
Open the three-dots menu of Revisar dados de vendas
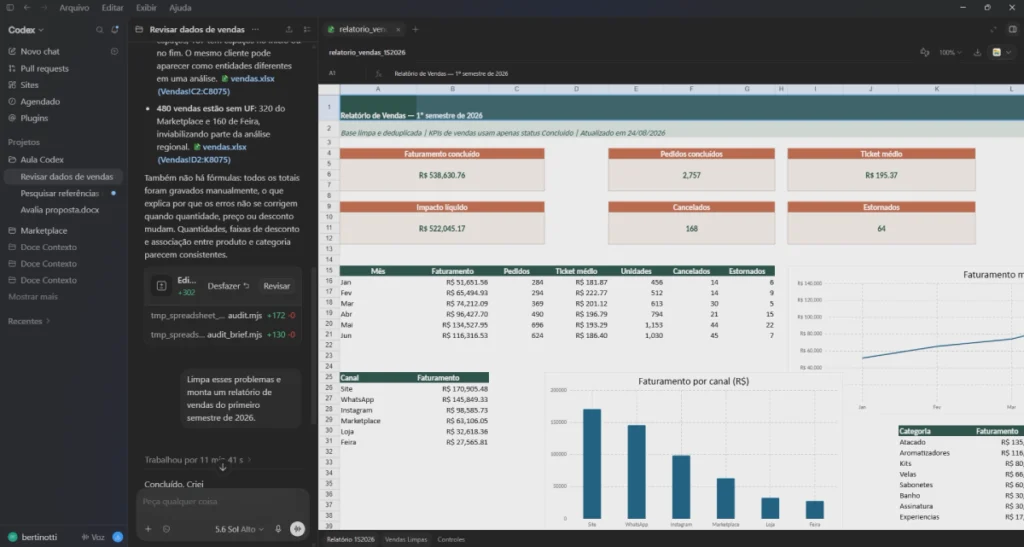(255, 29)
